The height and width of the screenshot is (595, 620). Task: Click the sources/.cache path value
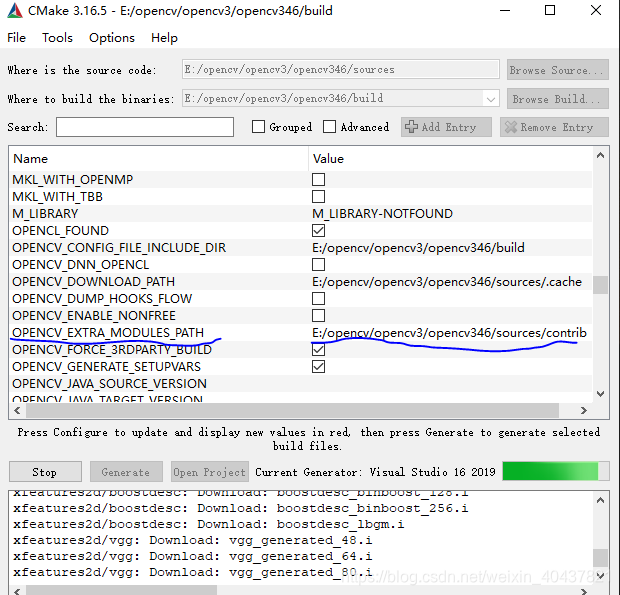pos(447,281)
